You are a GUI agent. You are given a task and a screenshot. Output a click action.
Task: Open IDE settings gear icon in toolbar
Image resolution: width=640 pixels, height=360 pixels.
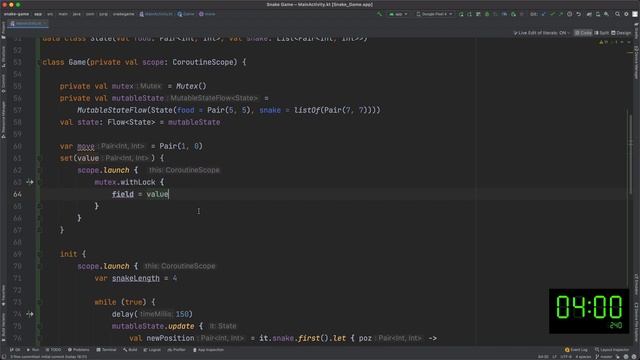pyautogui.click(x=626, y=14)
